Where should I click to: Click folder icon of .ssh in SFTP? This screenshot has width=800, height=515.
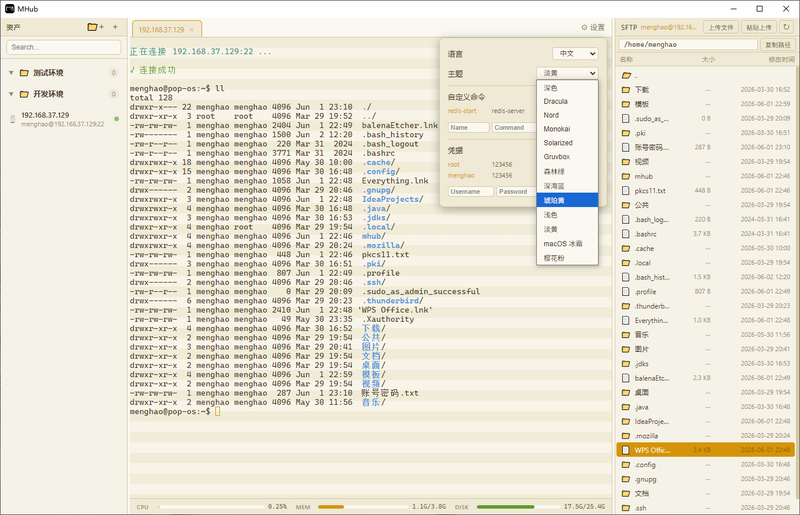pyautogui.click(x=626, y=508)
